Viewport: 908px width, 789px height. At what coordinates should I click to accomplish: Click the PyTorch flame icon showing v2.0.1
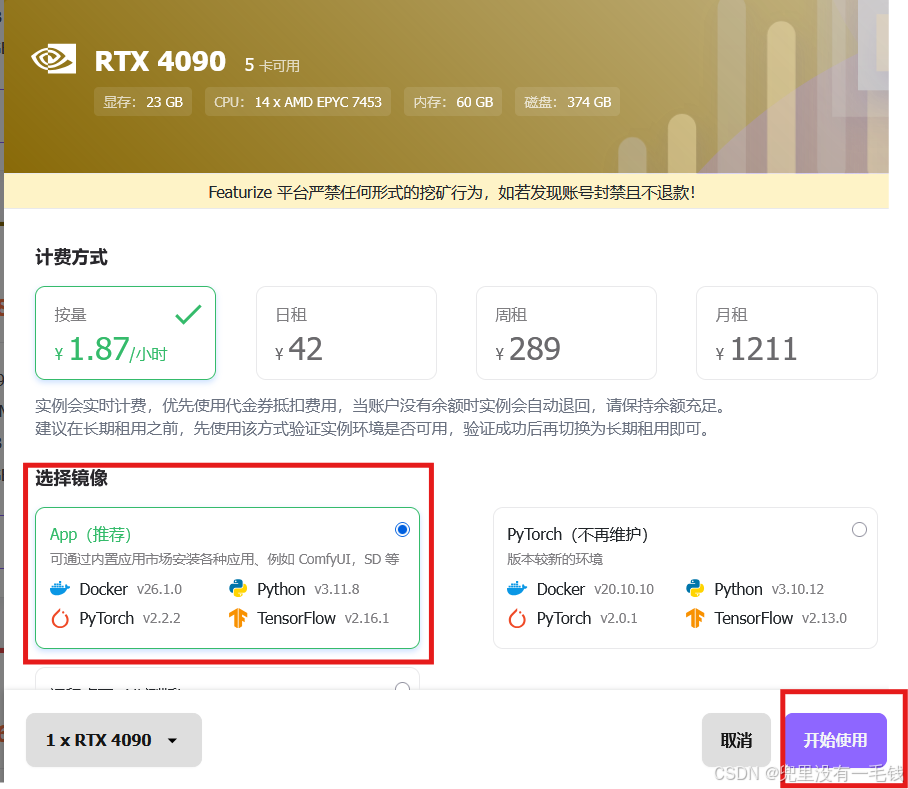pos(516,618)
